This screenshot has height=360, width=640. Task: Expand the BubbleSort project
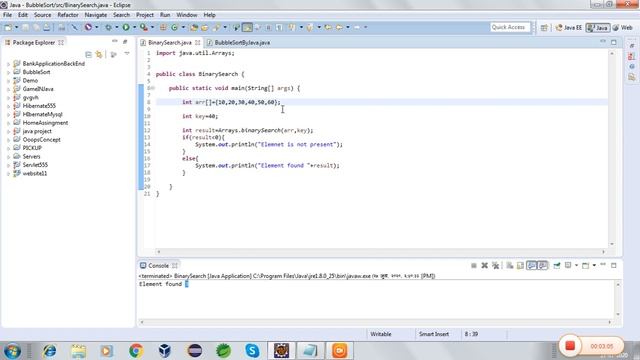pyautogui.click(x=8, y=72)
